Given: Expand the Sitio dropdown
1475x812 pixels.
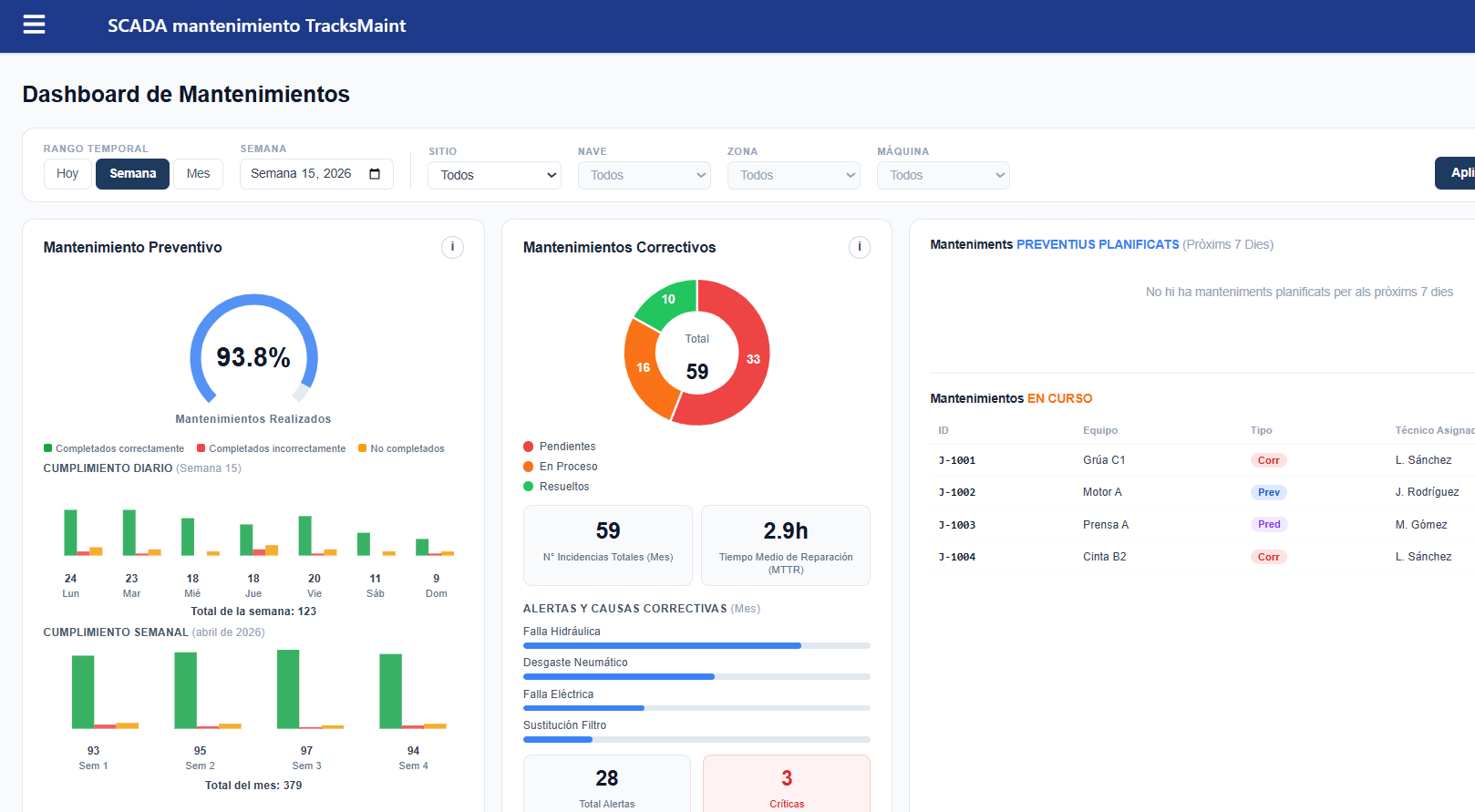Looking at the screenshot, I should (x=494, y=175).
